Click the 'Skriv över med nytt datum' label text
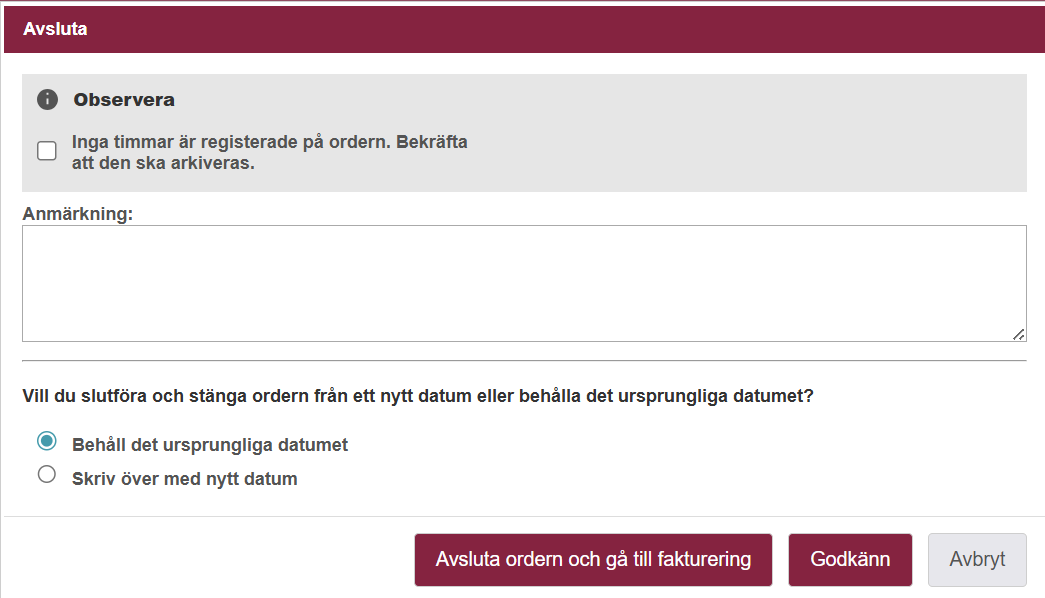This screenshot has height=598, width=1045. tap(185, 479)
